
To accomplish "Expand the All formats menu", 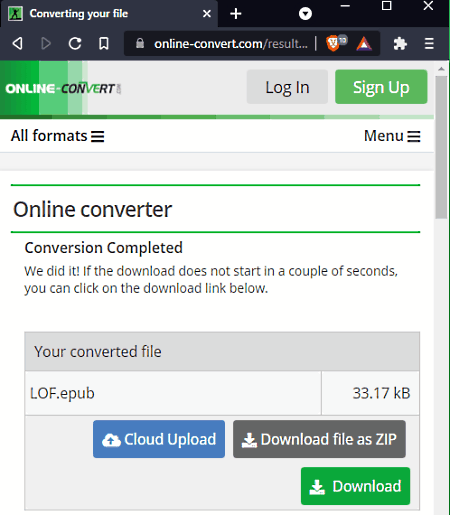I will click(57, 136).
